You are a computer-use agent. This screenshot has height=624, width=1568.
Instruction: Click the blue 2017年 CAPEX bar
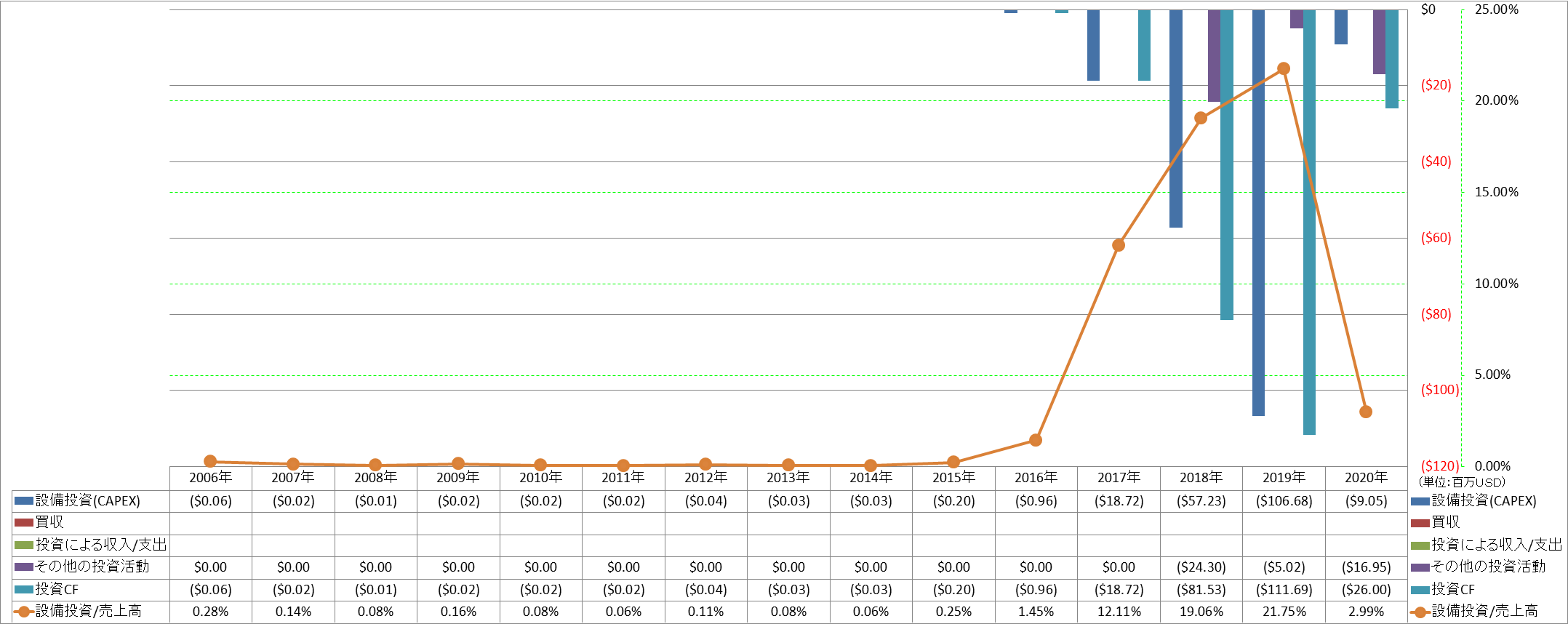pos(1093,45)
